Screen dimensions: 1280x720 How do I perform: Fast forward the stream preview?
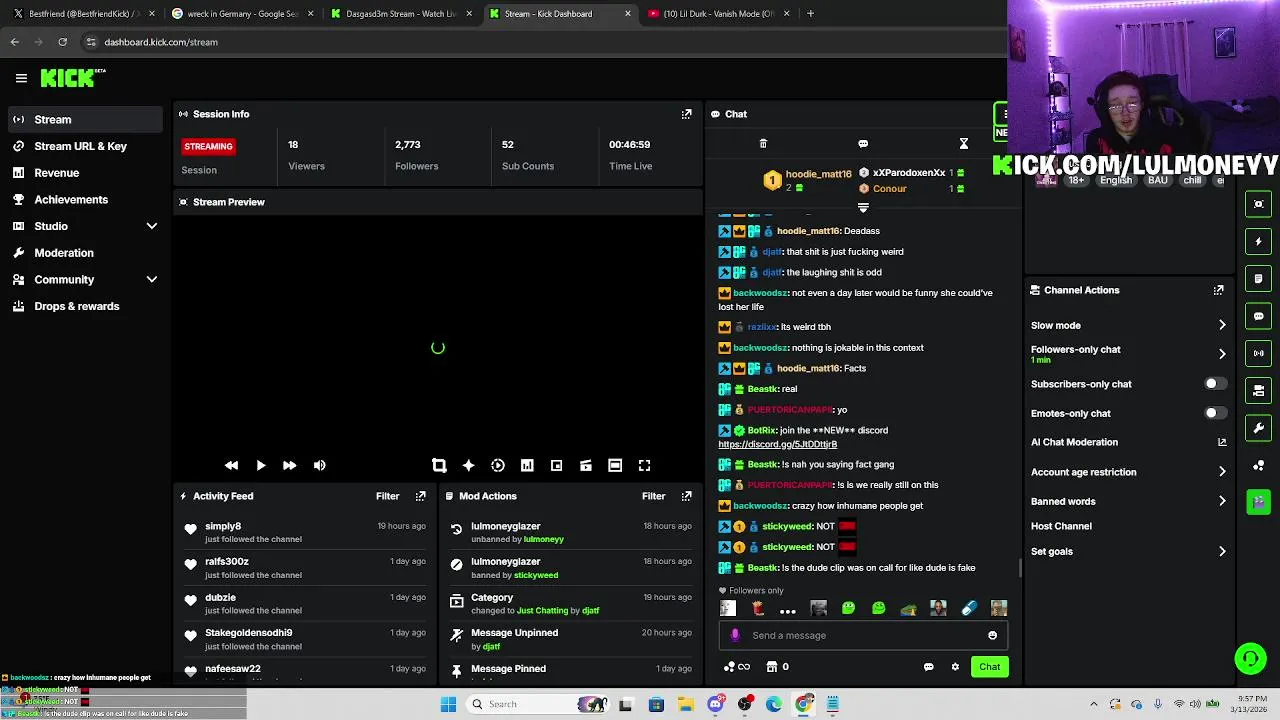(x=289, y=465)
